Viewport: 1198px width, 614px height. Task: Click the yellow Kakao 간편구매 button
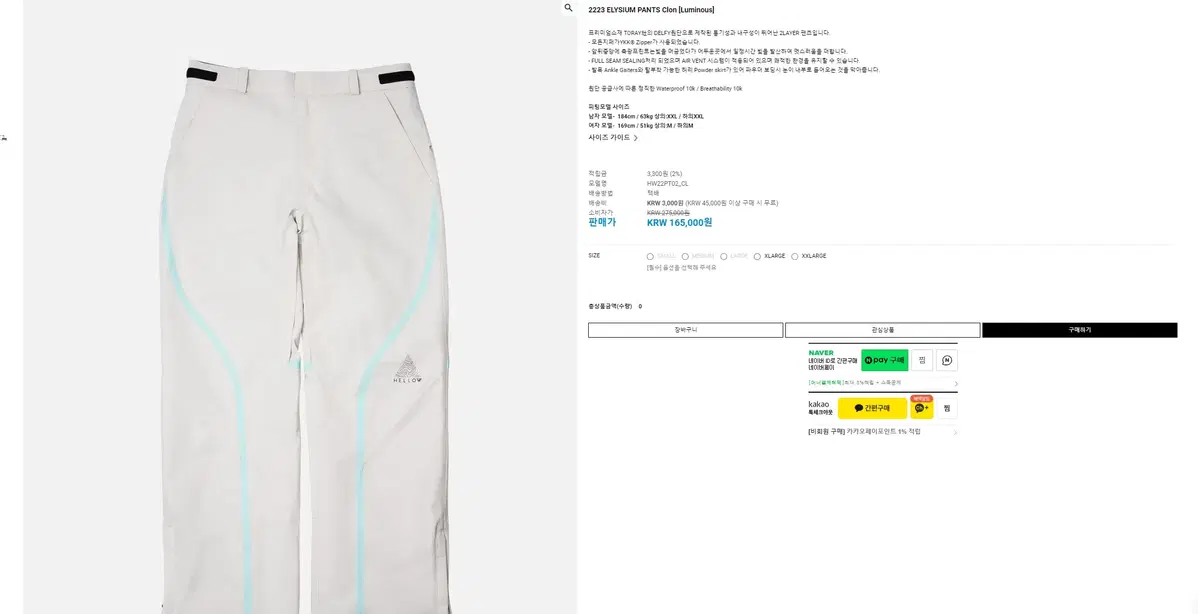tap(873, 408)
